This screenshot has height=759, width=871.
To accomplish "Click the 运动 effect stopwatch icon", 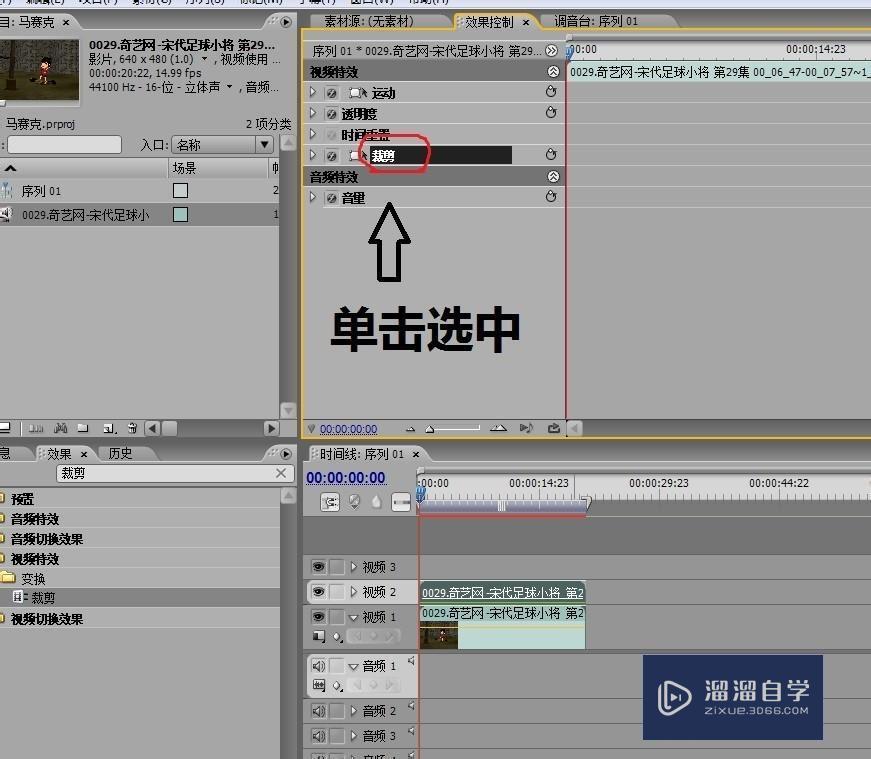I will 550,91.
